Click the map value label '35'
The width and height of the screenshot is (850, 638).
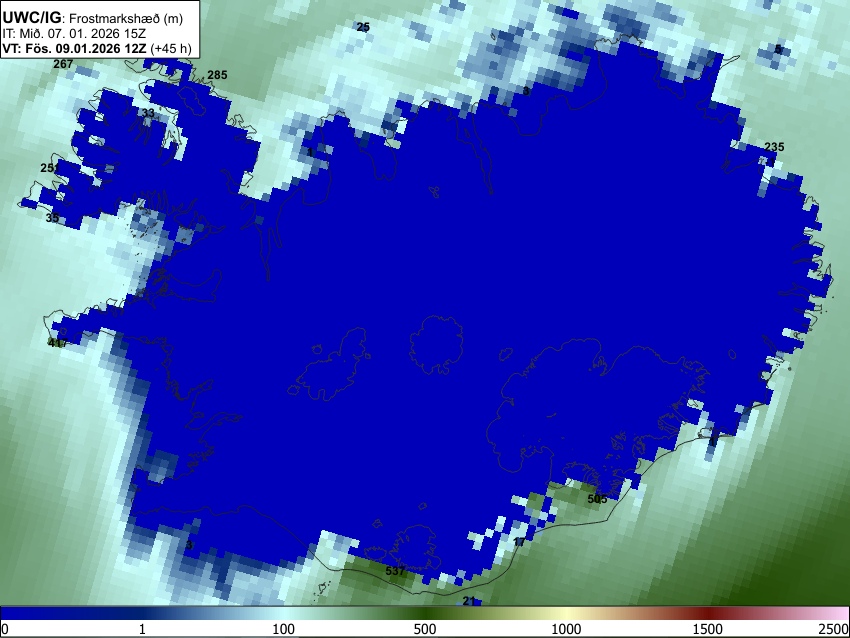tap(52, 218)
